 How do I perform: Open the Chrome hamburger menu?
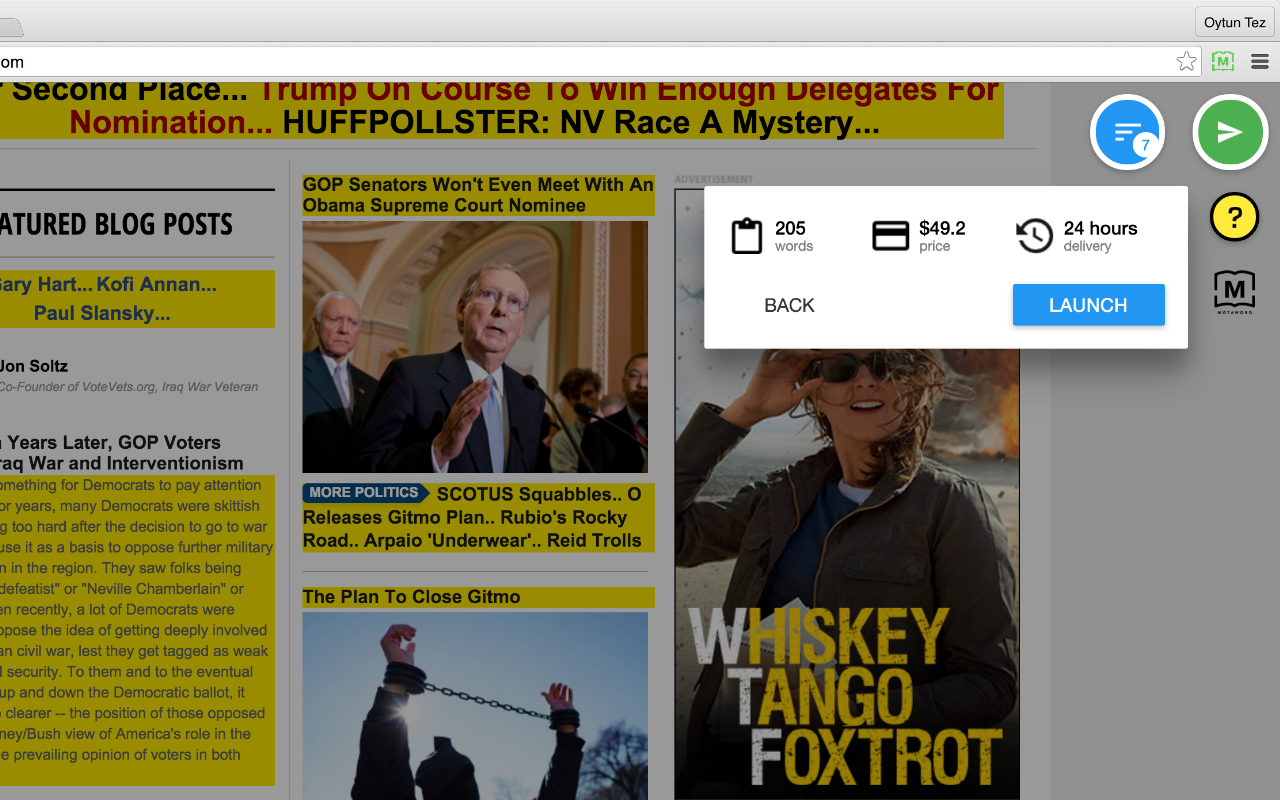pos(1260,62)
